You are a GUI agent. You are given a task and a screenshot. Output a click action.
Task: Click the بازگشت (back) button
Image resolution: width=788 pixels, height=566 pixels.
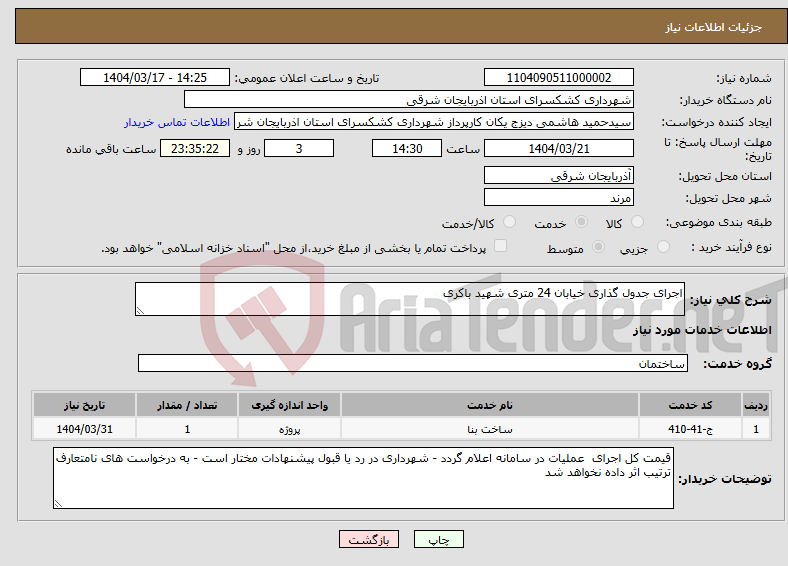coord(369,539)
